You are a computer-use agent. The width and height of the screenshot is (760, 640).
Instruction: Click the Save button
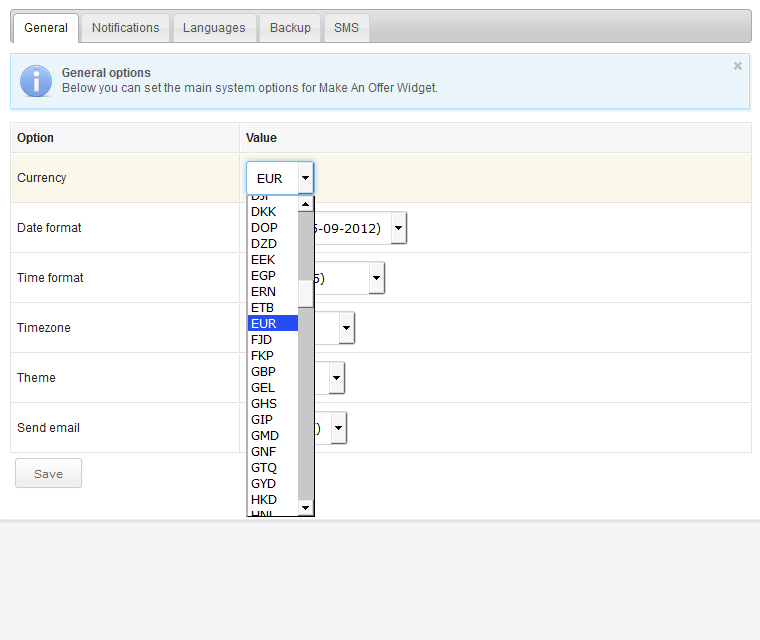(x=48, y=473)
